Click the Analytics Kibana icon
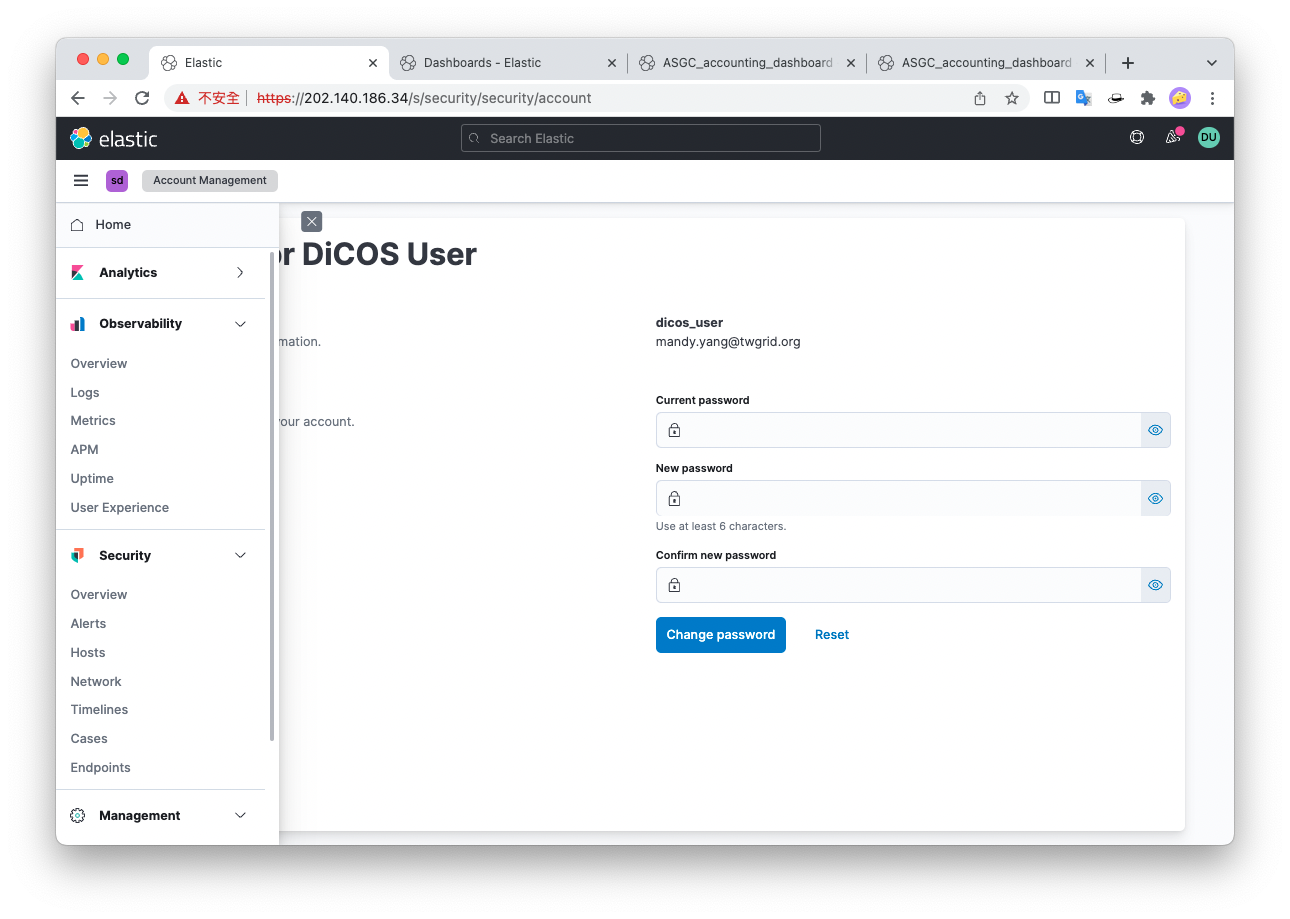The height and width of the screenshot is (919, 1290). [78, 273]
